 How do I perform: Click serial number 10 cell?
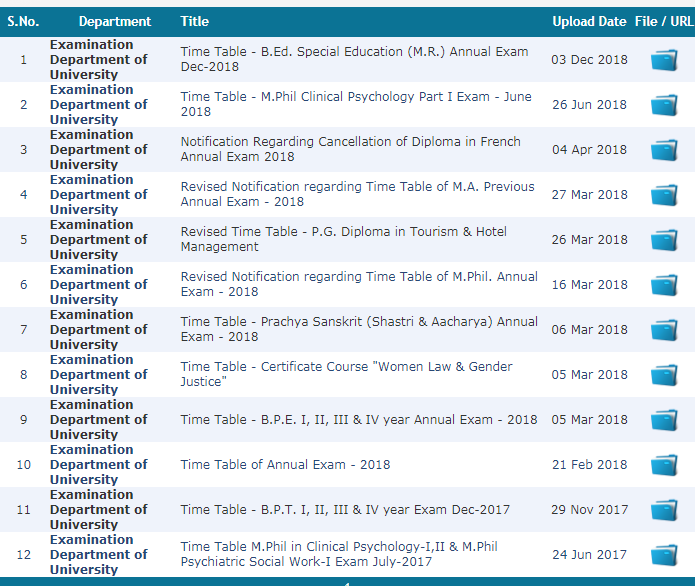[23, 465]
